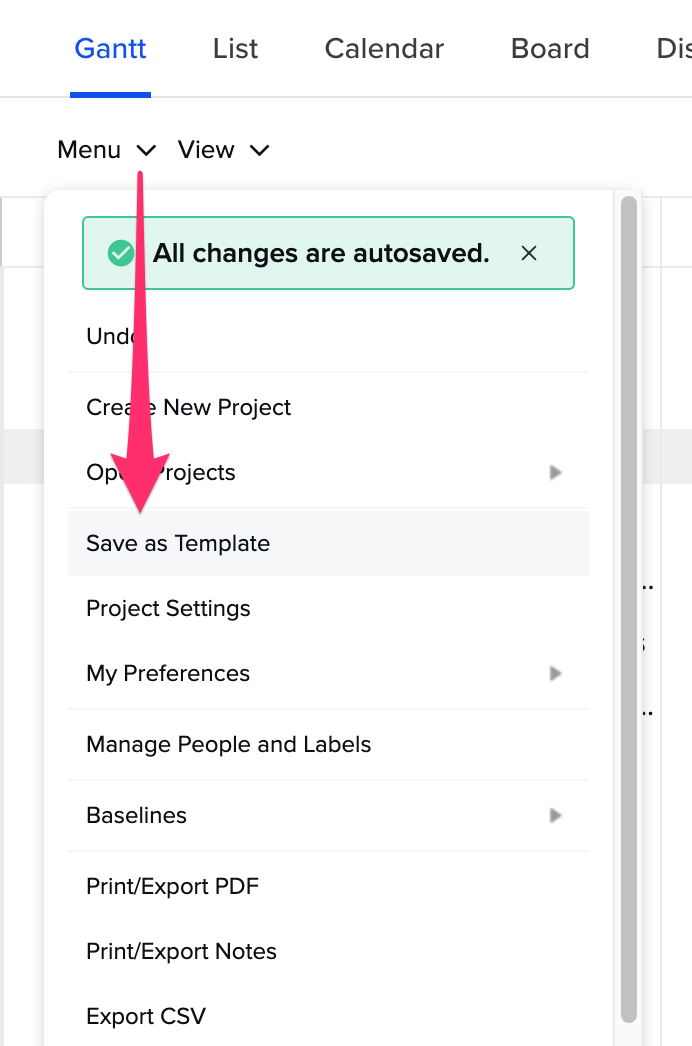Switch to the Calendar tab
Image resolution: width=692 pixels, height=1046 pixels.
384,48
